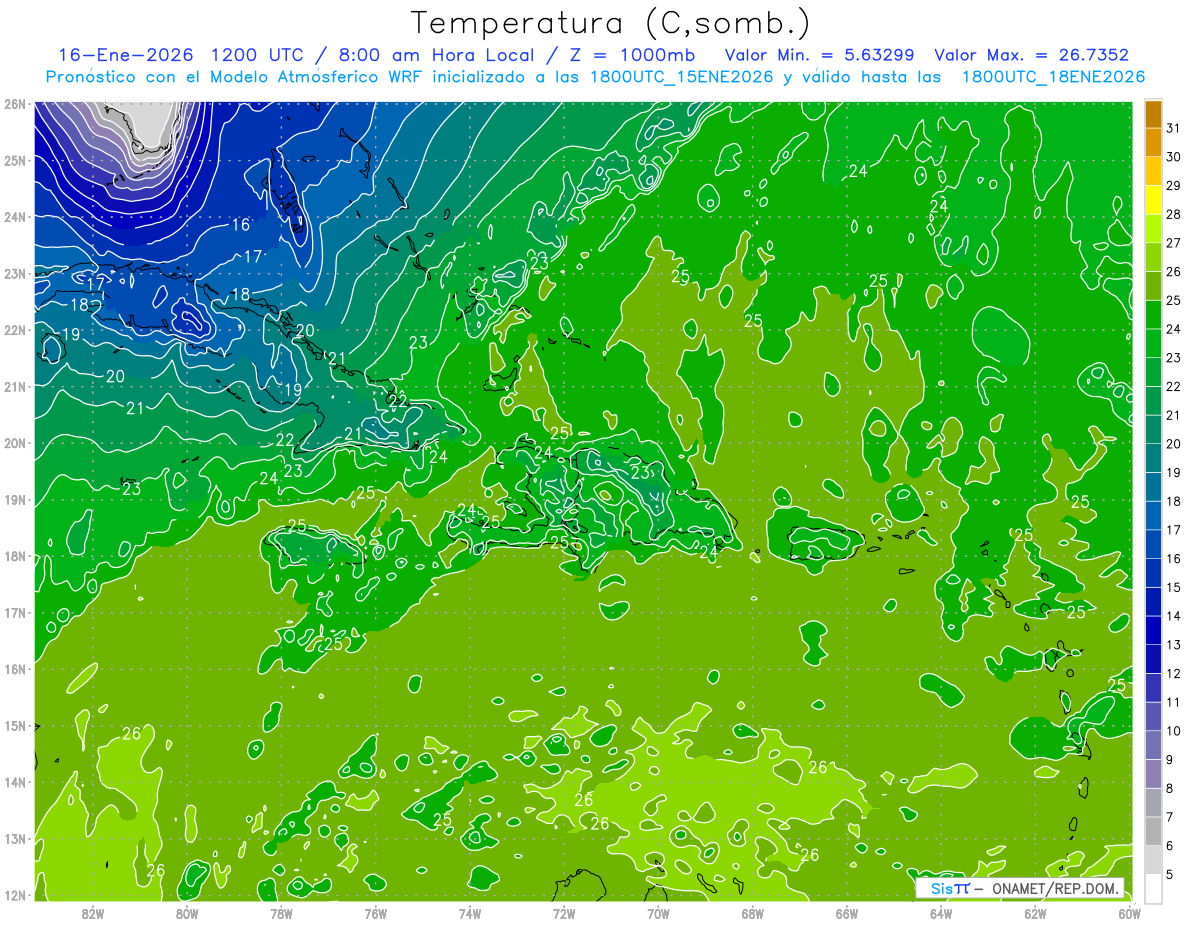
Task: Click the "10" label on the color scale
Action: 1173,731
